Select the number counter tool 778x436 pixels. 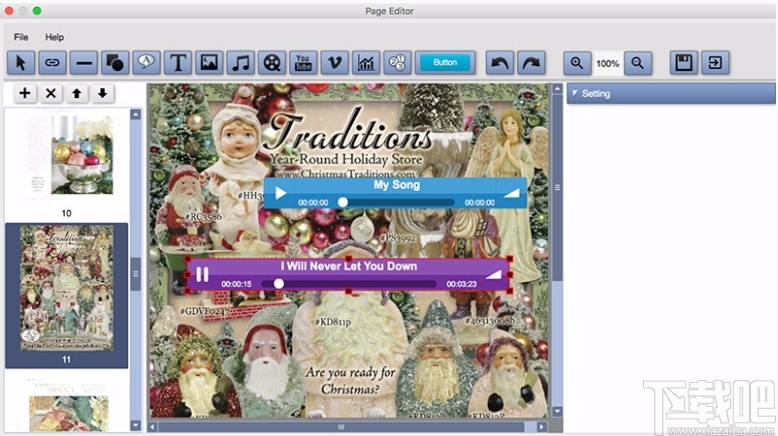(x=397, y=63)
